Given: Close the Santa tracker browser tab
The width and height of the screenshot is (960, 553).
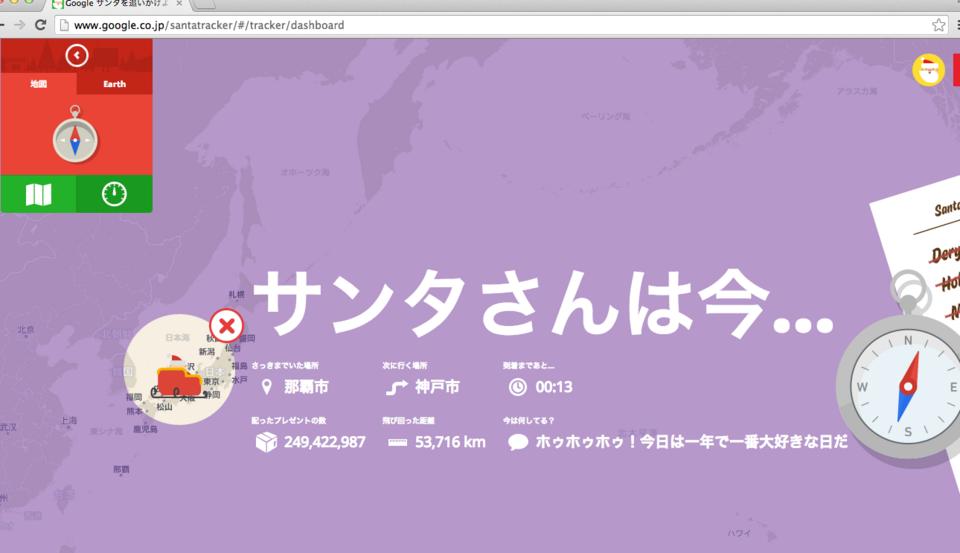Looking at the screenshot, I should 179,4.
